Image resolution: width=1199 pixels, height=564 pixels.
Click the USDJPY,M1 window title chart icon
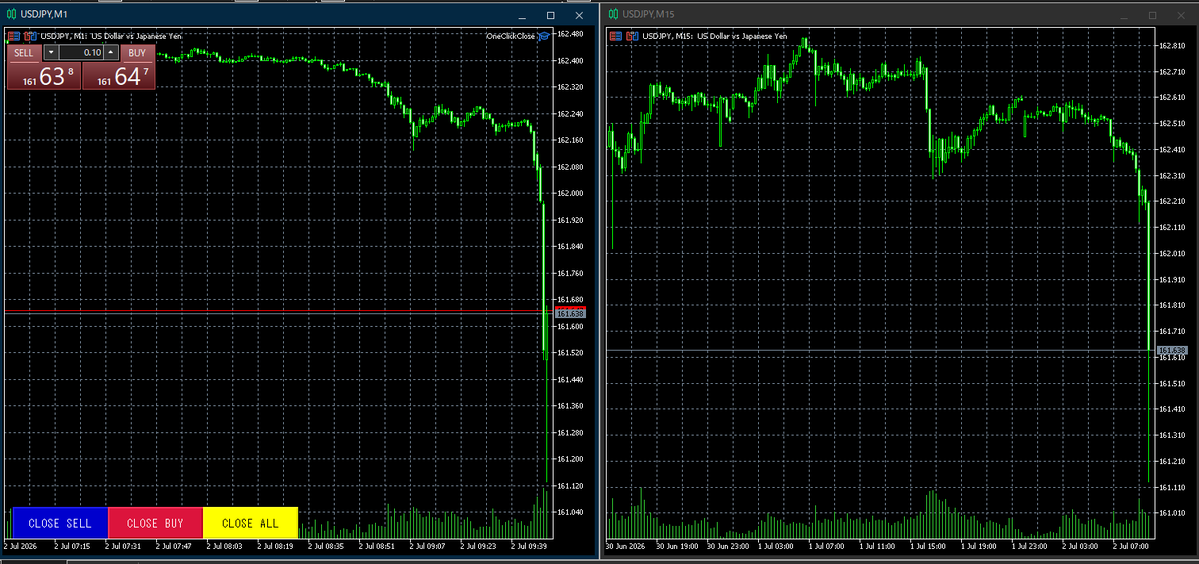[x=12, y=14]
